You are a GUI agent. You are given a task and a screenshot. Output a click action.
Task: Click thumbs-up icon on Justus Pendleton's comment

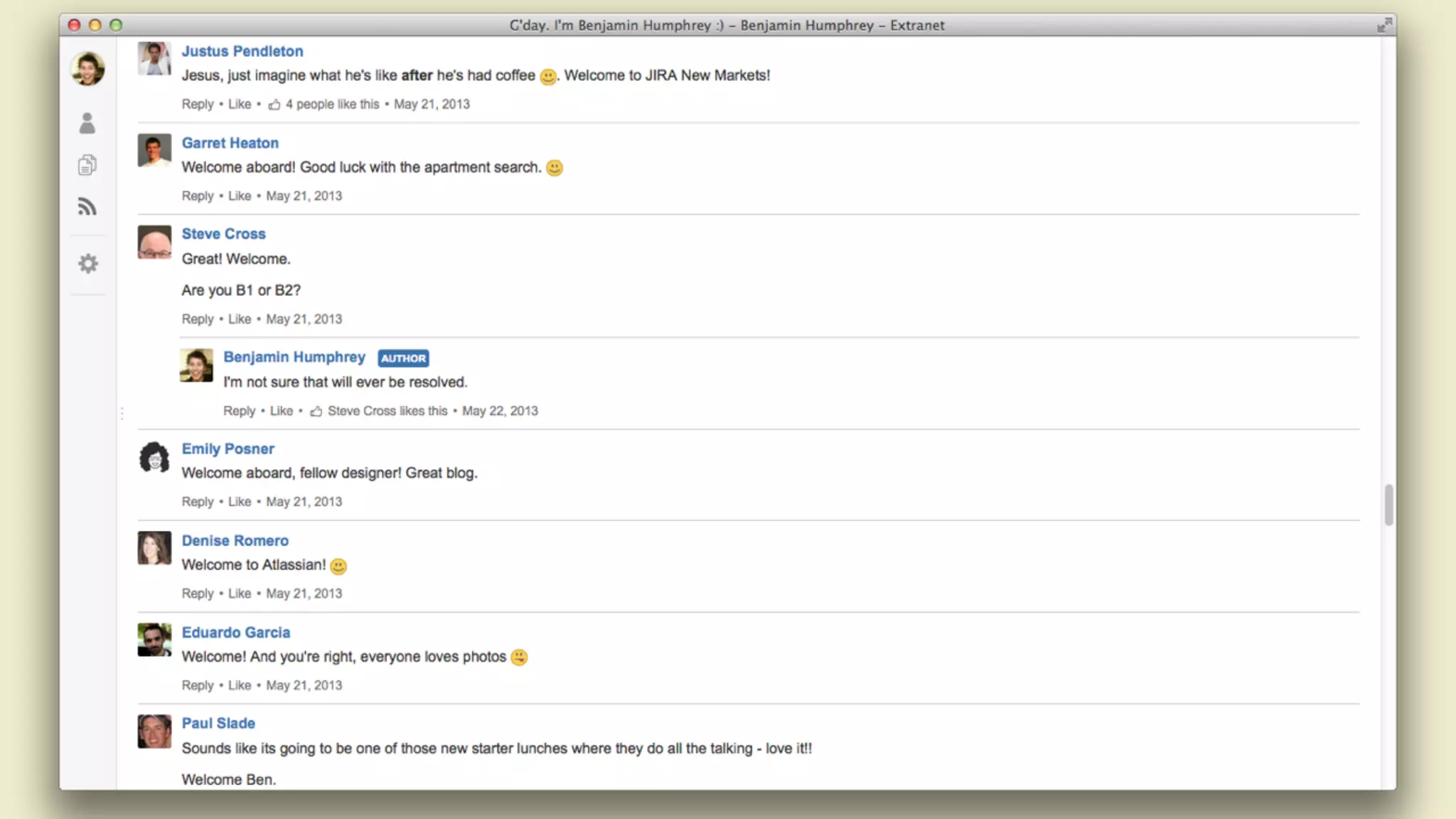[274, 105]
